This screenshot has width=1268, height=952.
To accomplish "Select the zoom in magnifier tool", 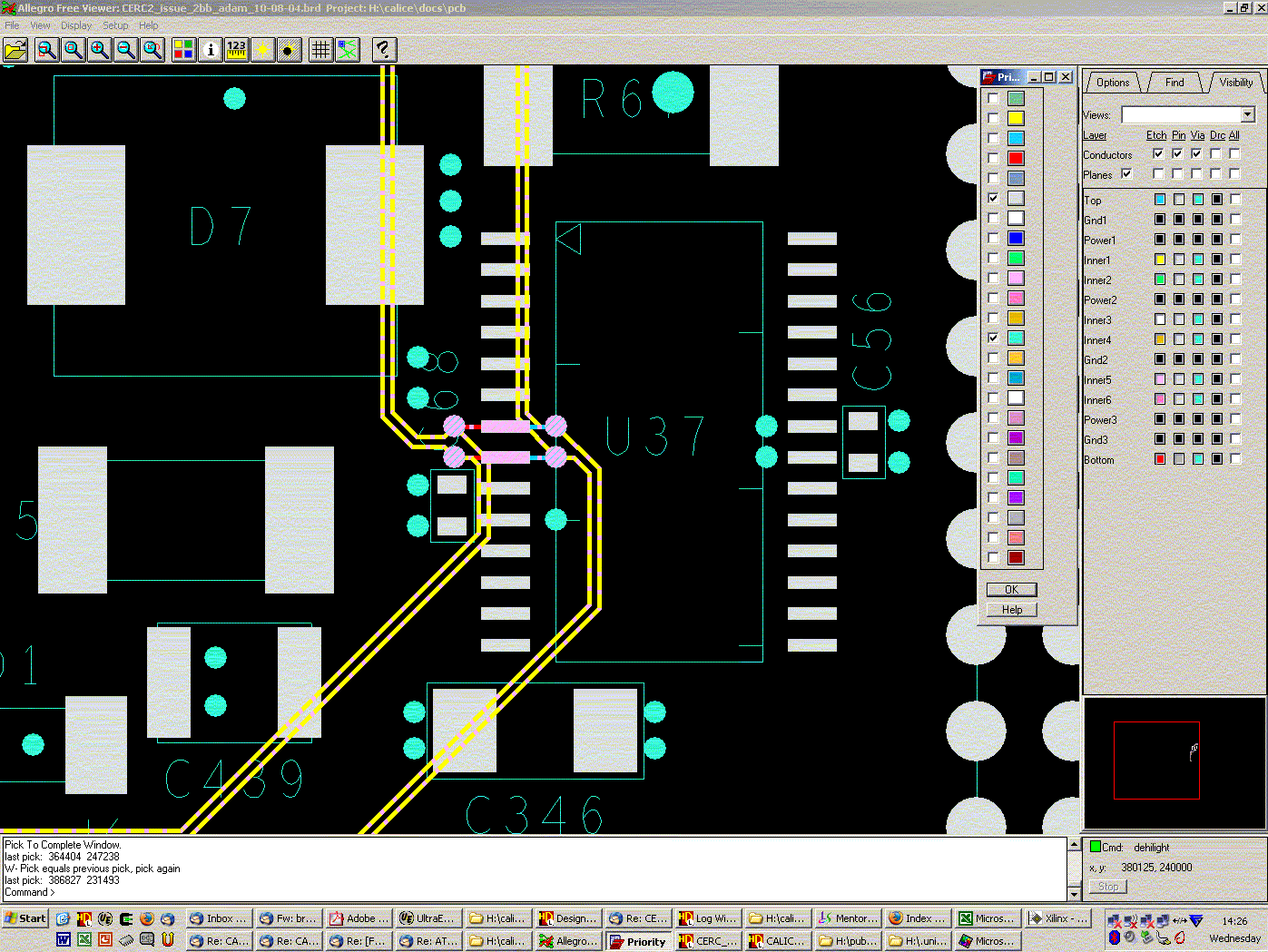I will tap(100, 50).
